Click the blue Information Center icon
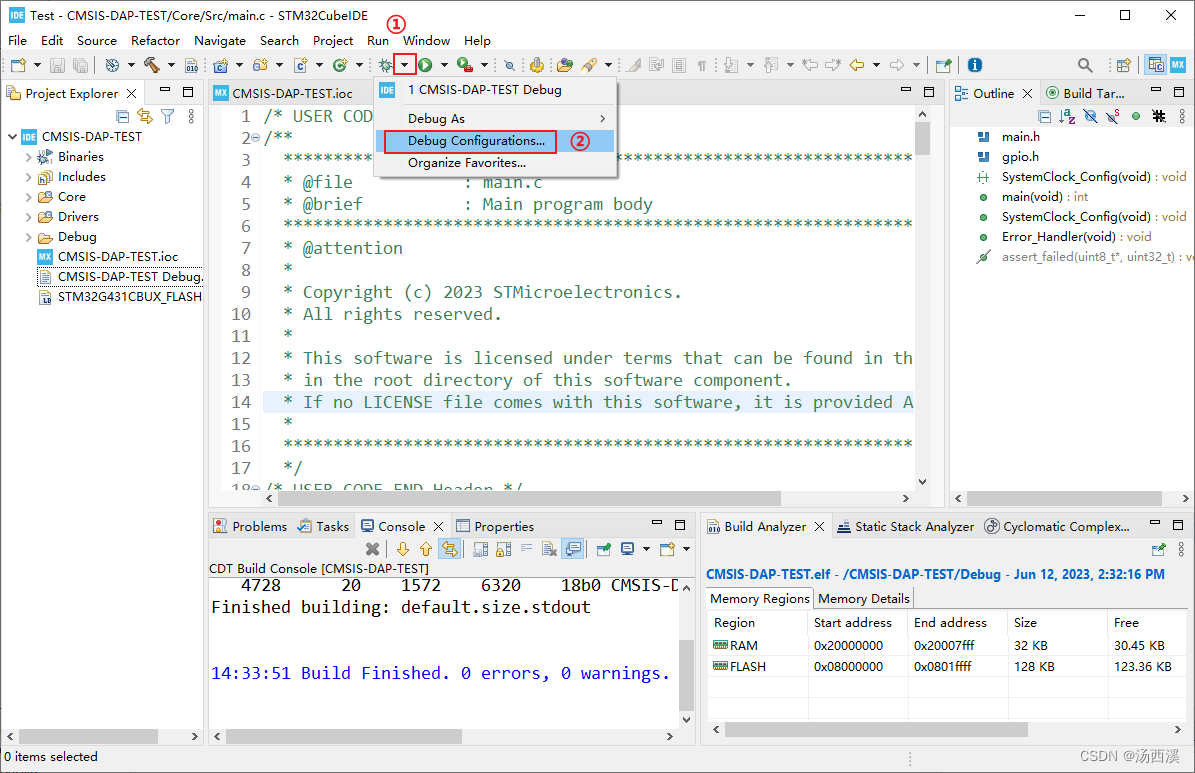1195x773 pixels. (975, 66)
